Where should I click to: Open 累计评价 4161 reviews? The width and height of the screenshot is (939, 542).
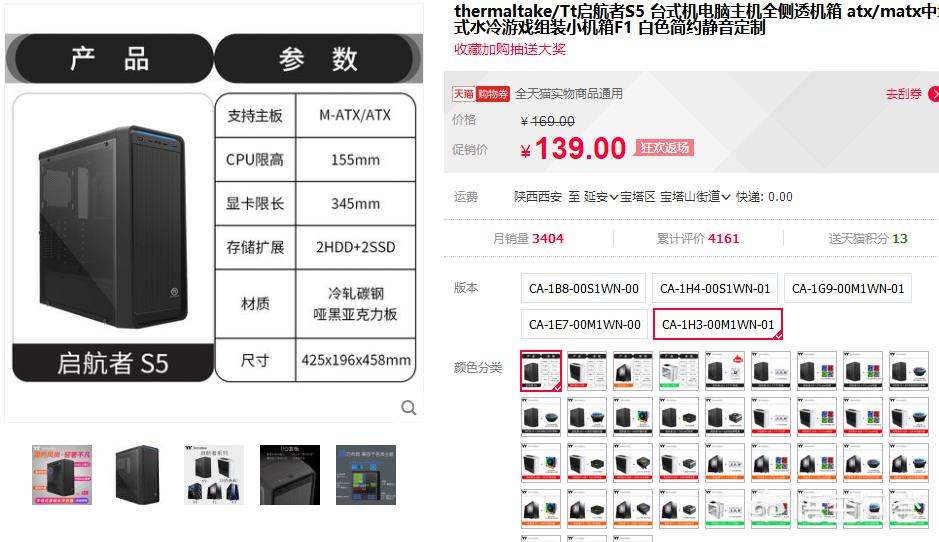click(698, 238)
